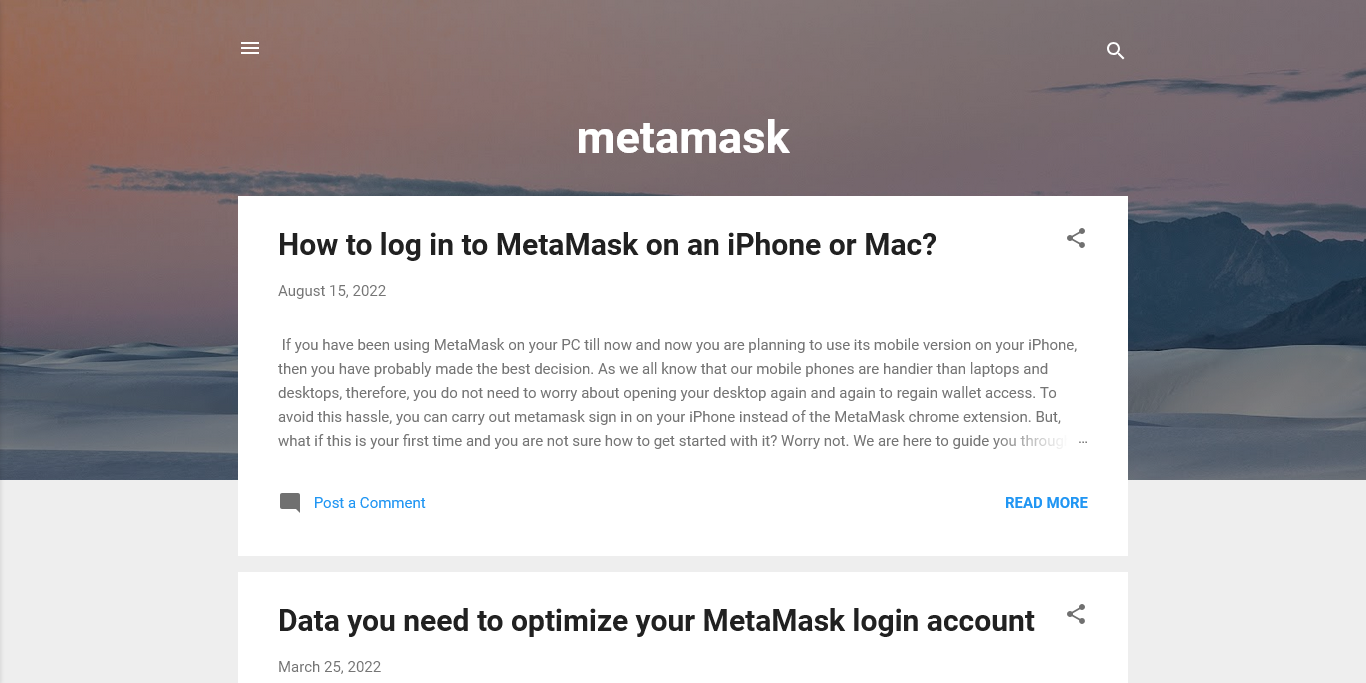Screen dimensions: 1366x683
Task: Open the Data you need to optimize post
Action: tap(656, 620)
